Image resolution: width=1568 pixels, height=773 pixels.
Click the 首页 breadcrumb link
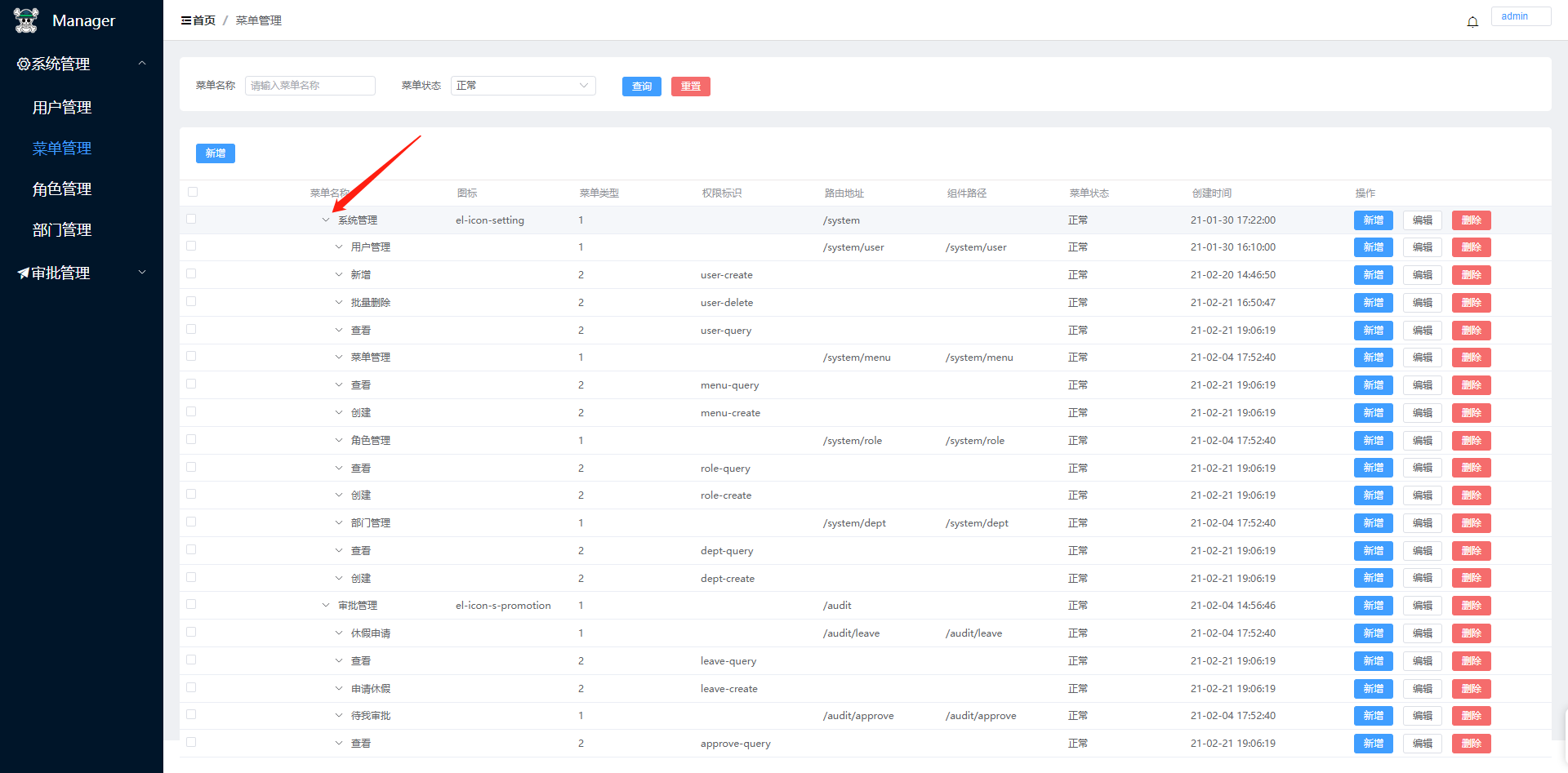coord(204,20)
